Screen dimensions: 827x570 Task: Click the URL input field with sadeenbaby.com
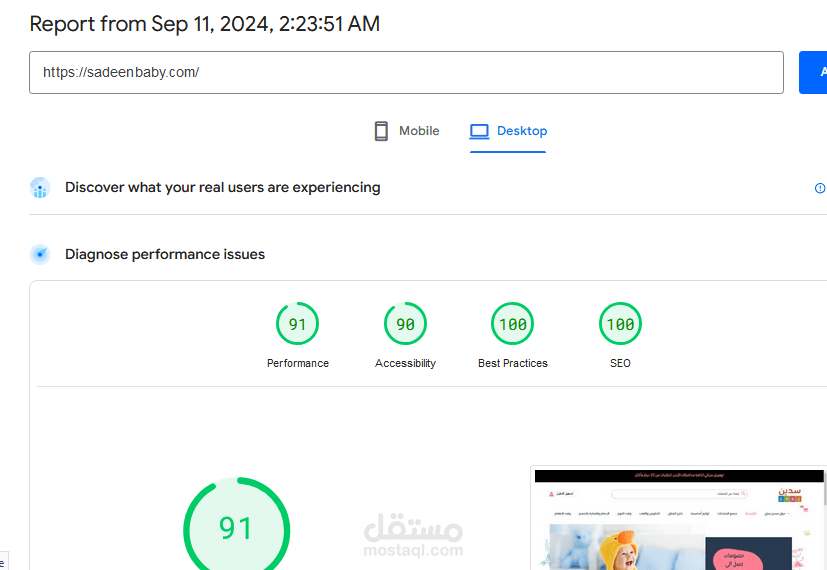point(406,72)
